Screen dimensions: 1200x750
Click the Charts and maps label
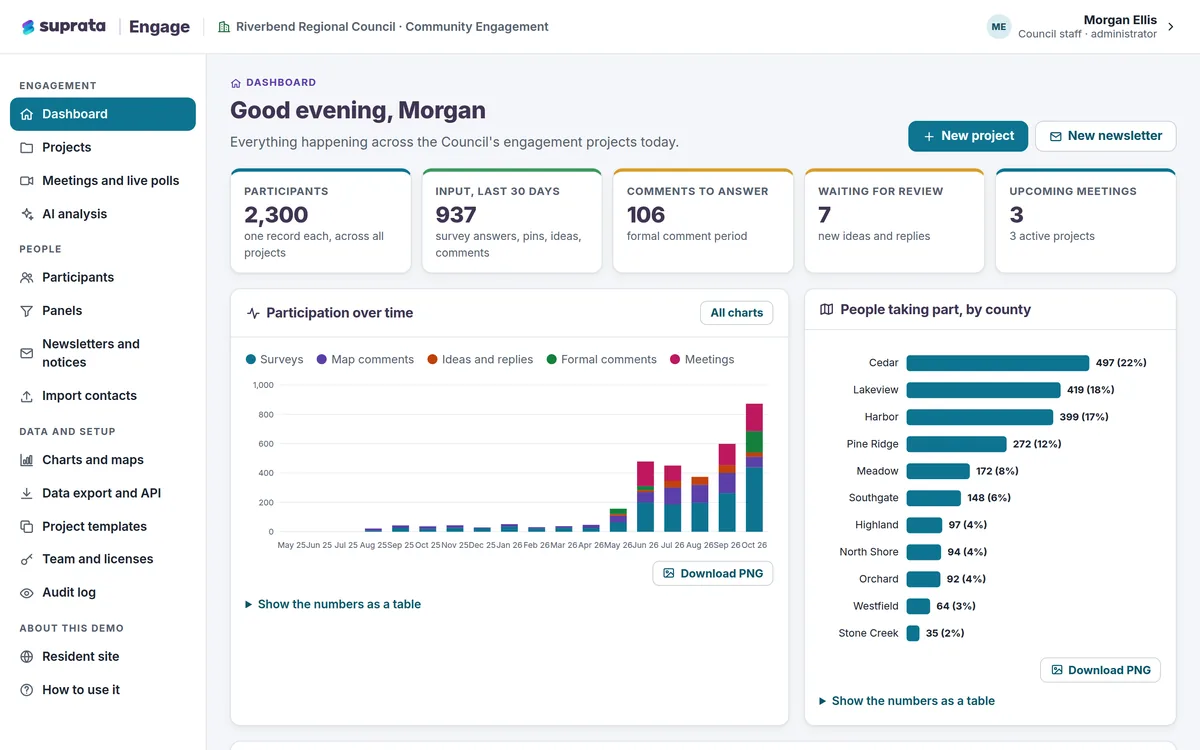93,460
